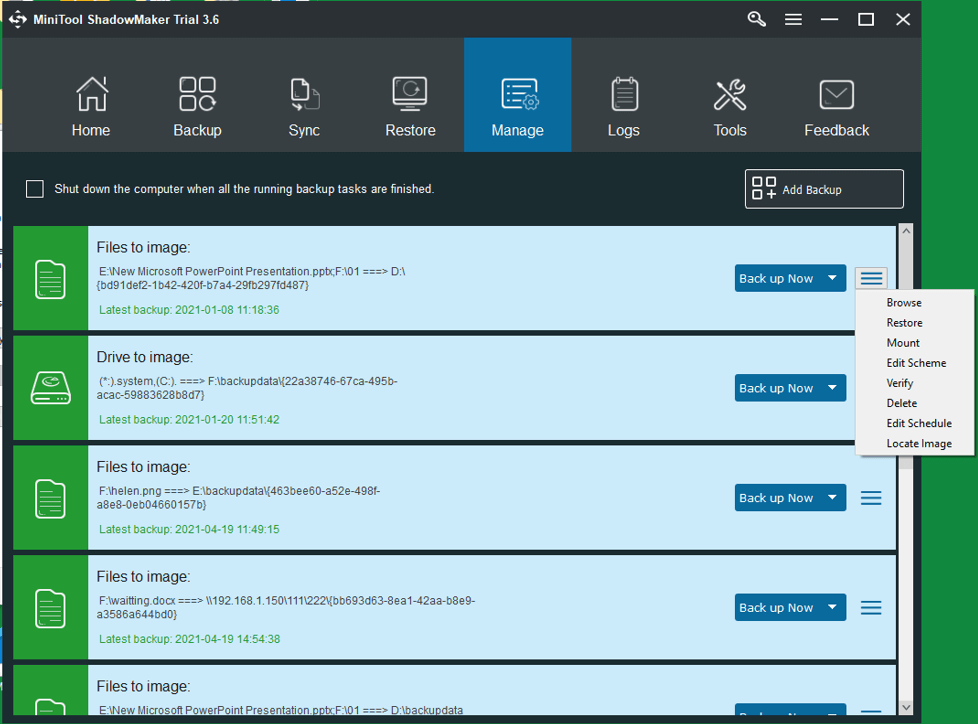Open the Sync section
Image resolution: width=978 pixels, height=724 pixels.
tap(304, 106)
